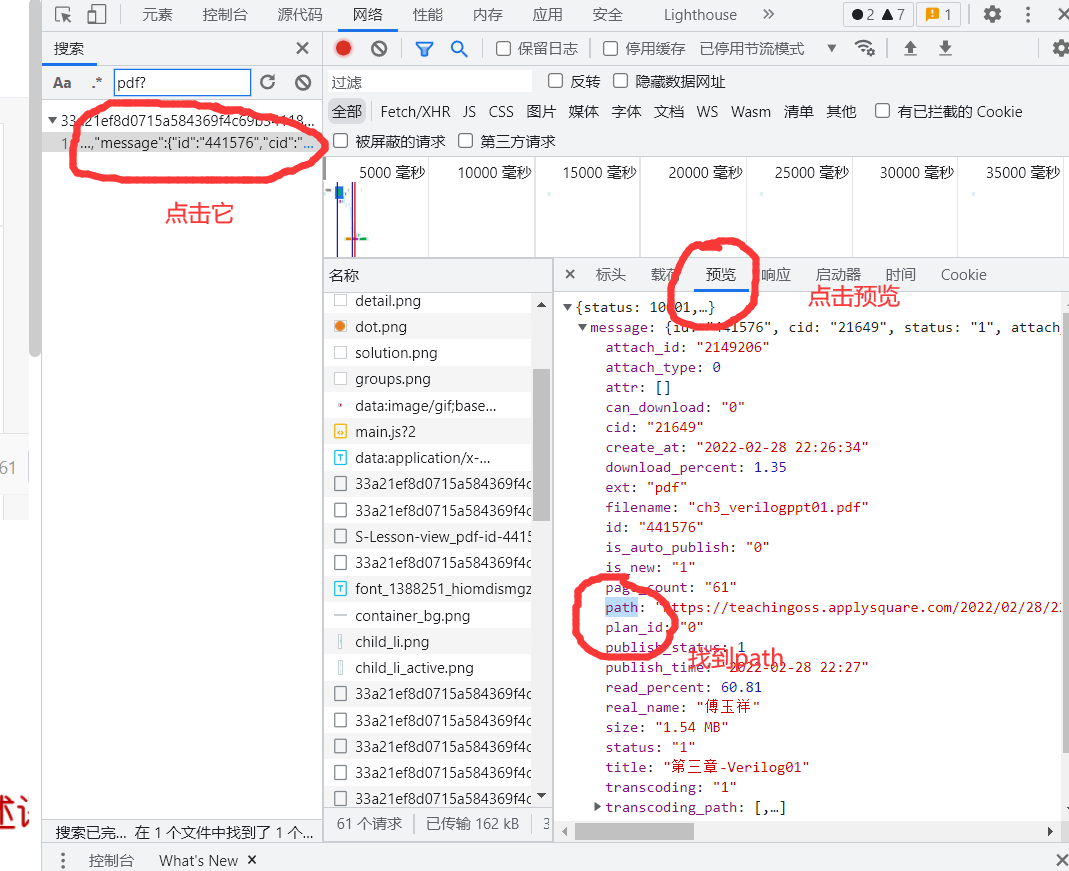The height and width of the screenshot is (871, 1069).
Task: Click the horizontal scrollbar in preview pane
Action: (634, 831)
